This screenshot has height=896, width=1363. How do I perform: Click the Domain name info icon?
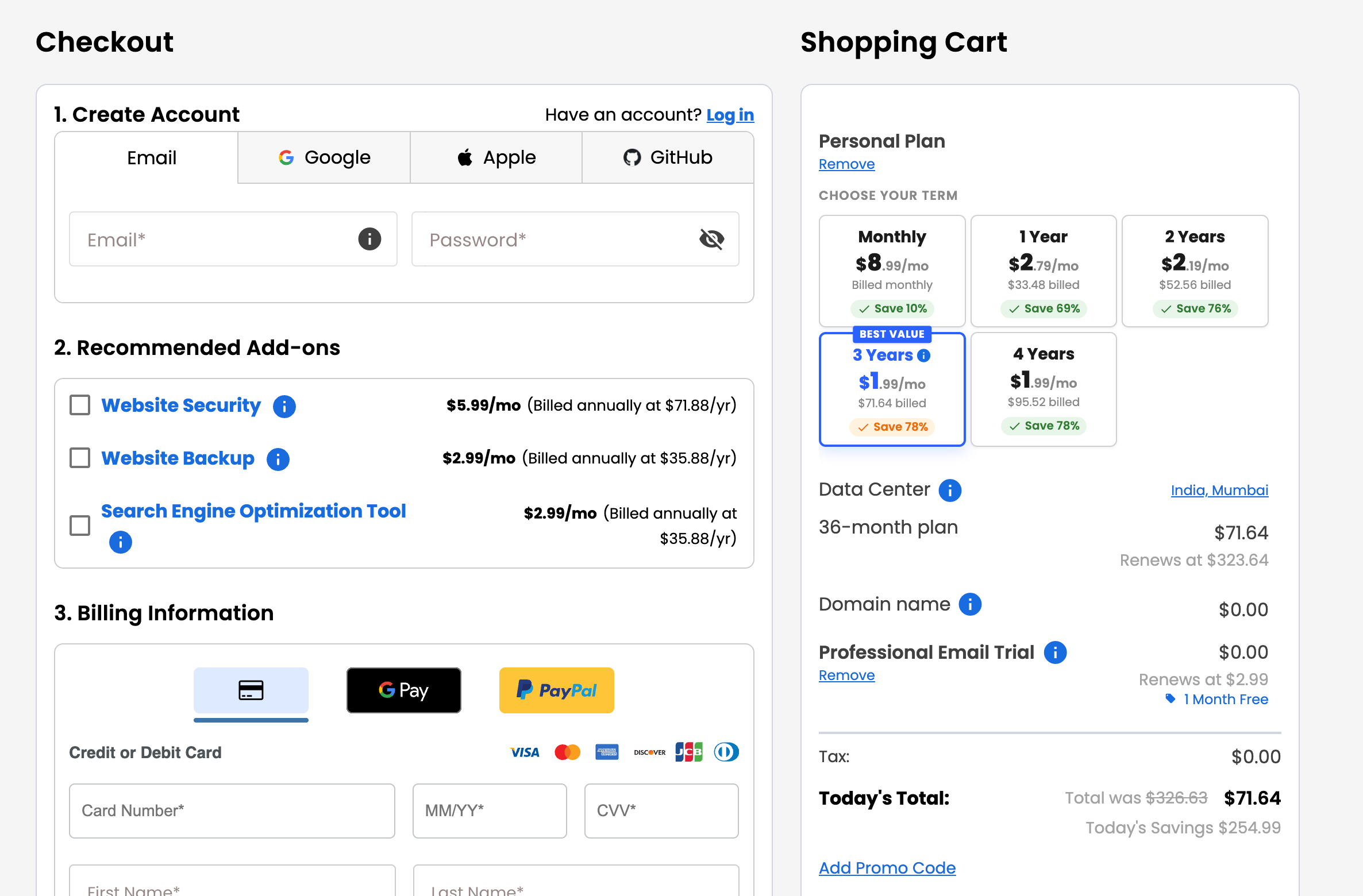tap(971, 604)
